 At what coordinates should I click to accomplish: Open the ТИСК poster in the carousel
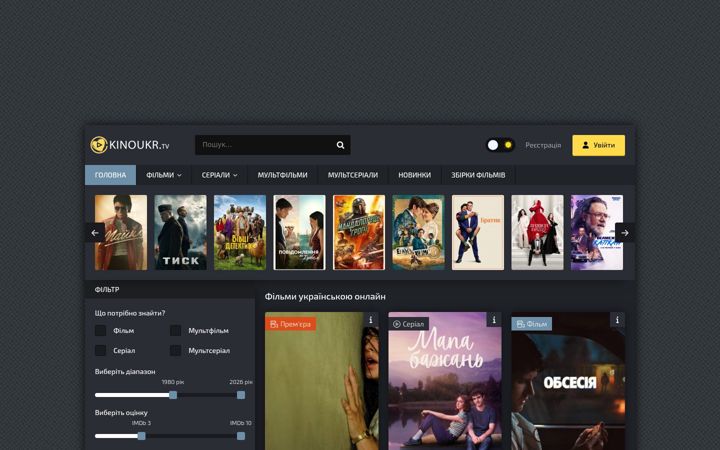point(180,232)
